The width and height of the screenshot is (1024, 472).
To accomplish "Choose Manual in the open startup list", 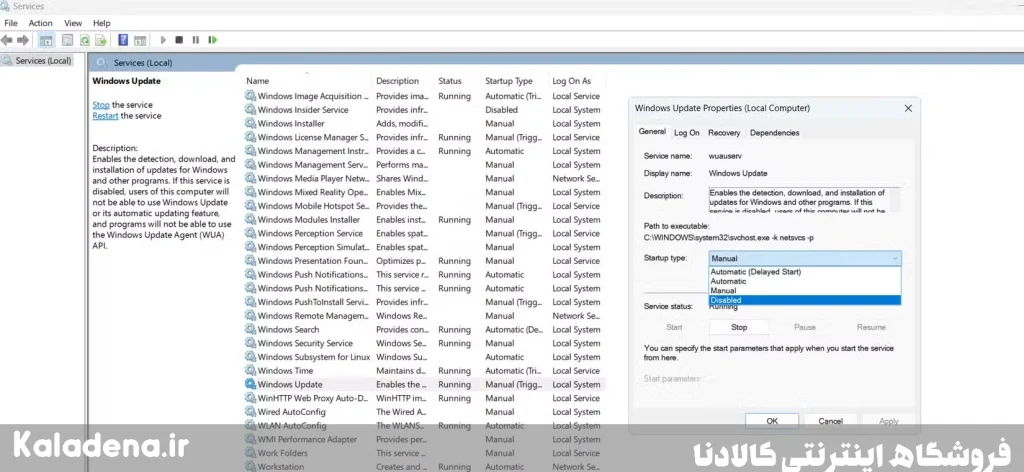I will point(805,291).
